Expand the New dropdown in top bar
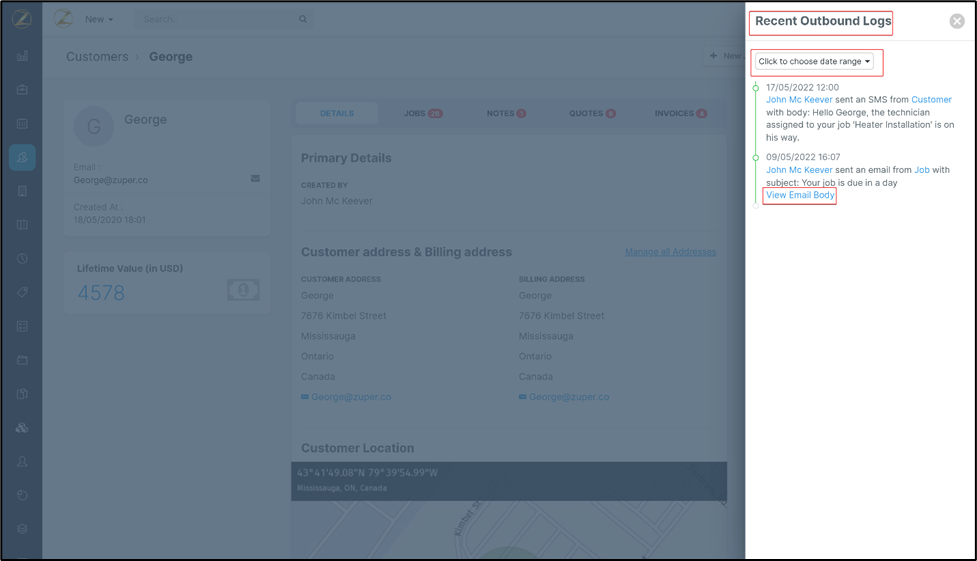 click(x=98, y=19)
